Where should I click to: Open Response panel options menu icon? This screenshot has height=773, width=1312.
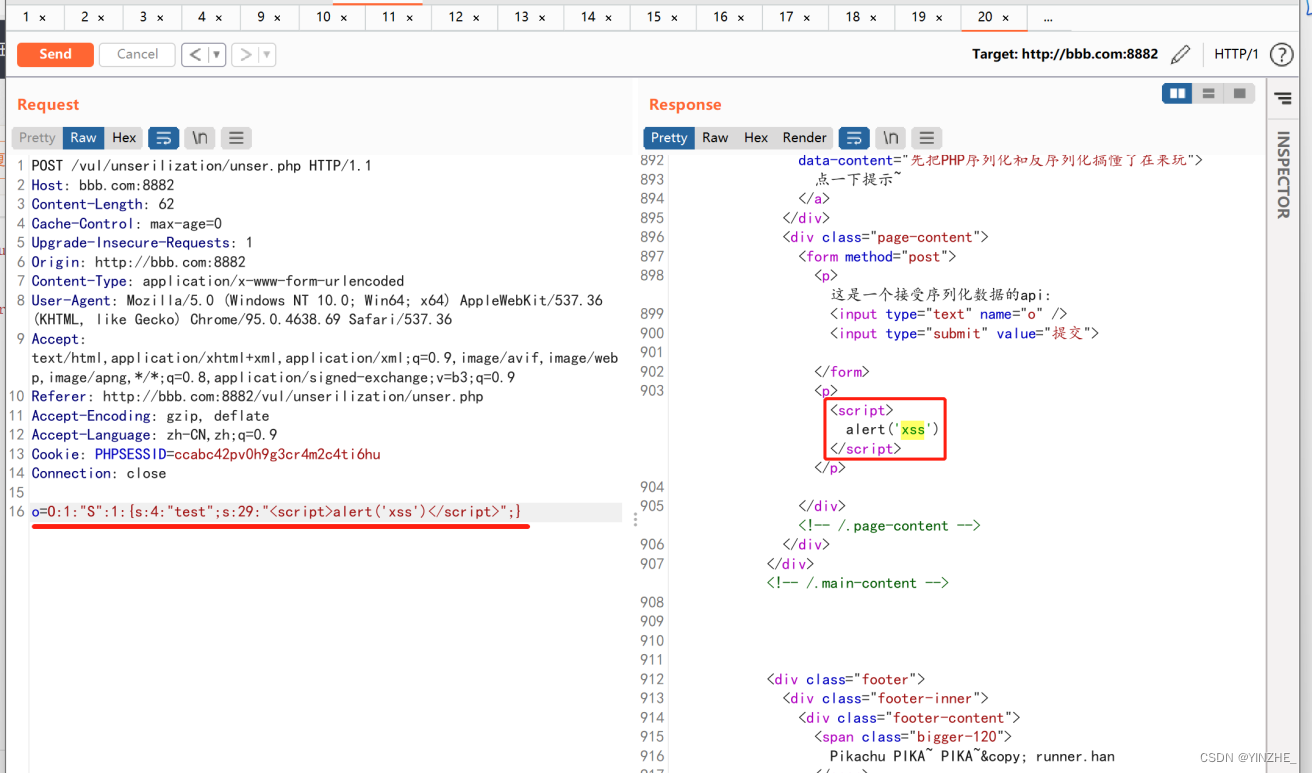click(x=927, y=138)
